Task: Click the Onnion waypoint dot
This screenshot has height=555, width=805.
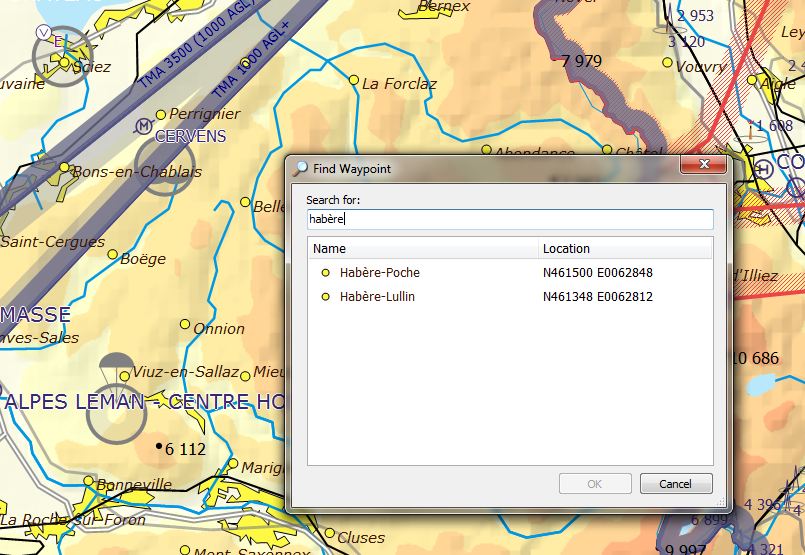Action: tap(185, 324)
